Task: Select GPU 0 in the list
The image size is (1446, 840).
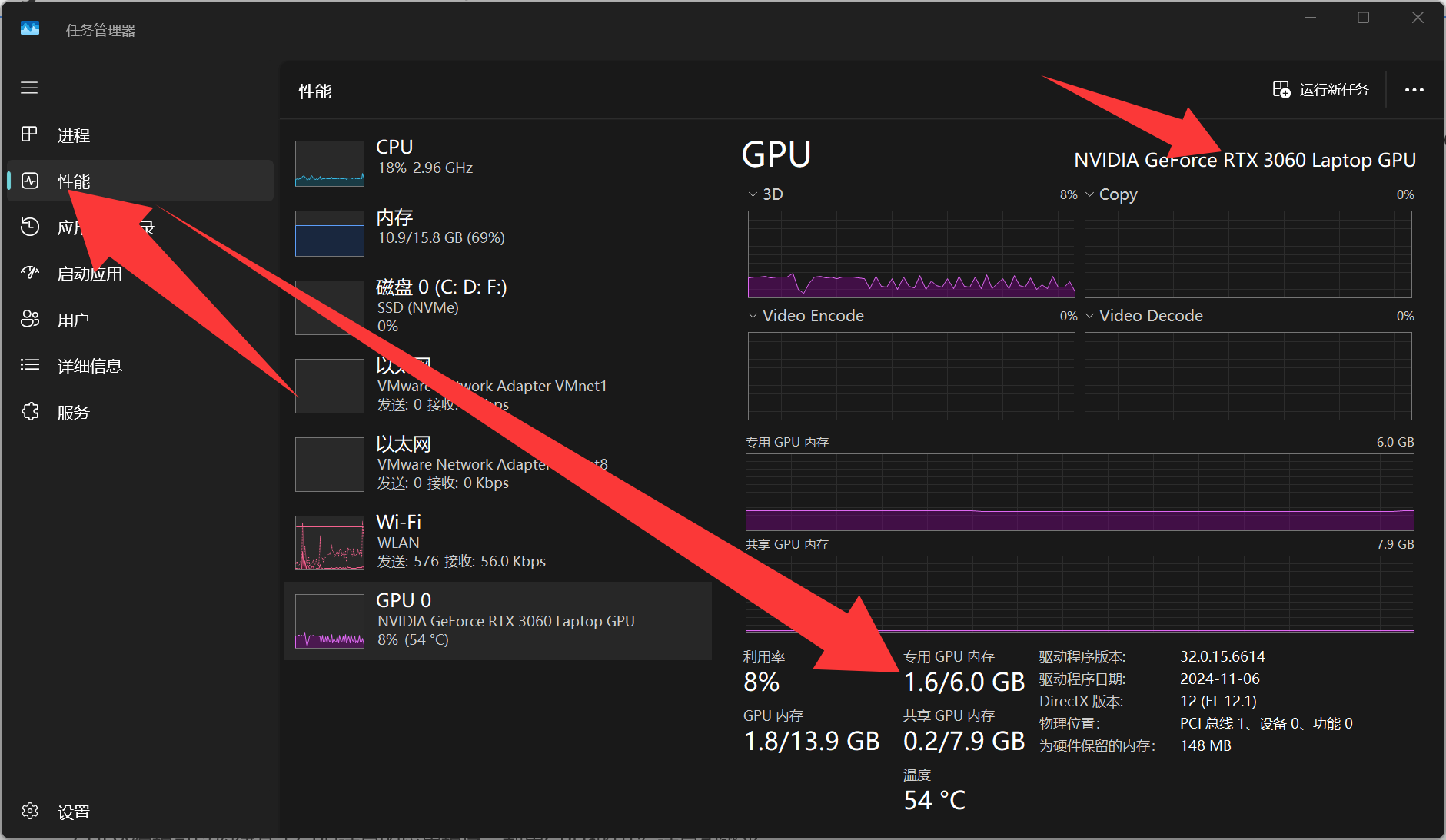Action: pyautogui.click(x=498, y=620)
